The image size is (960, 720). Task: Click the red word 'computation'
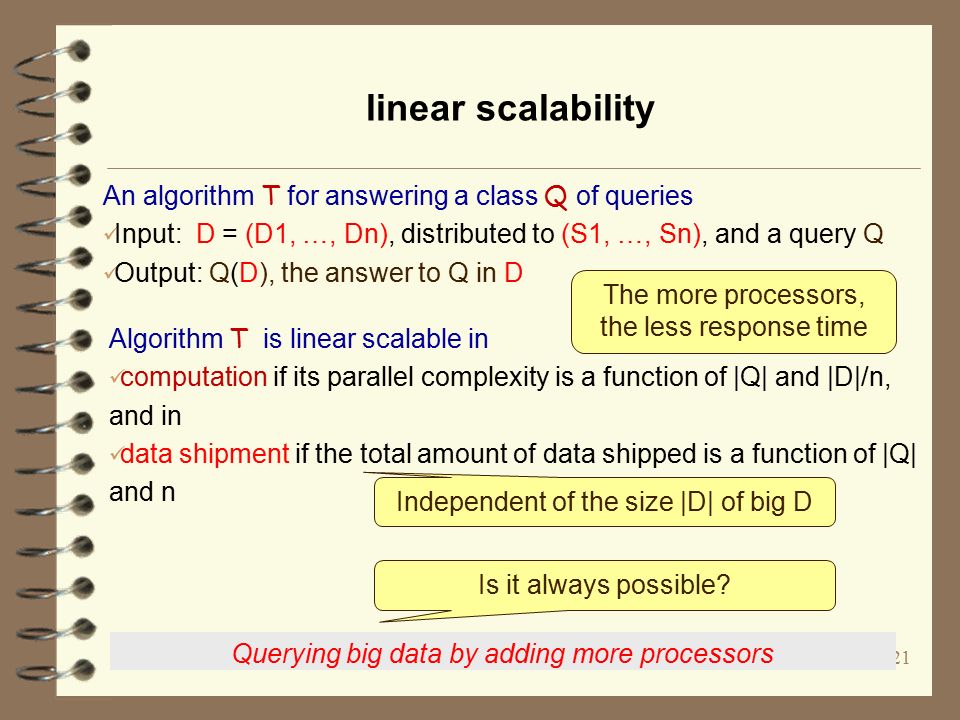click(x=193, y=377)
